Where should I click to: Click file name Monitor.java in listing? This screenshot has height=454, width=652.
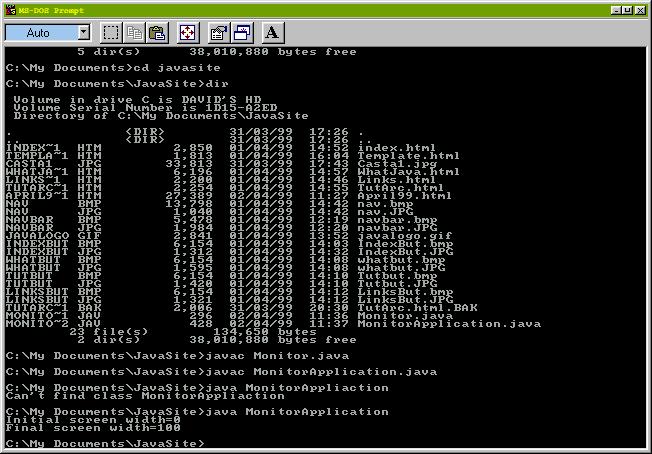[405, 316]
